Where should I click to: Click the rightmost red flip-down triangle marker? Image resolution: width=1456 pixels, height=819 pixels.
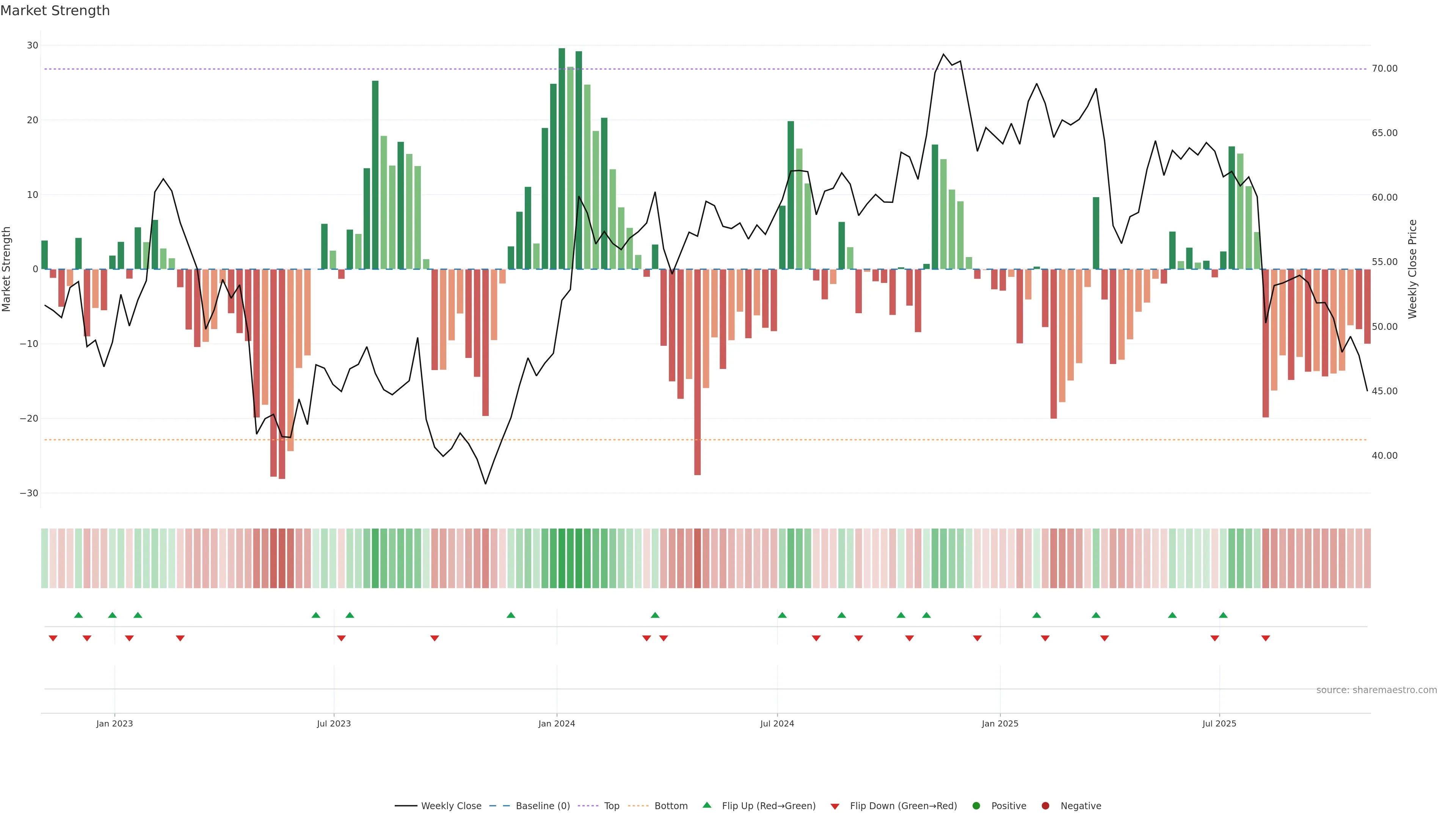tap(1266, 638)
